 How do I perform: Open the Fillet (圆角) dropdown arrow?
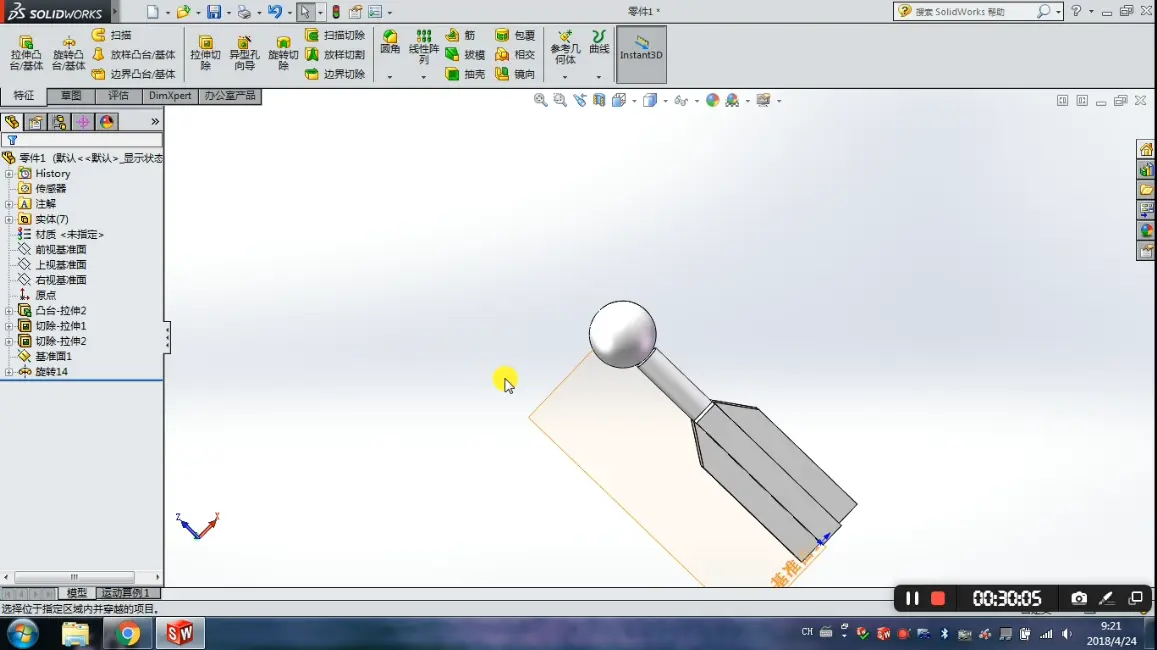[390, 77]
